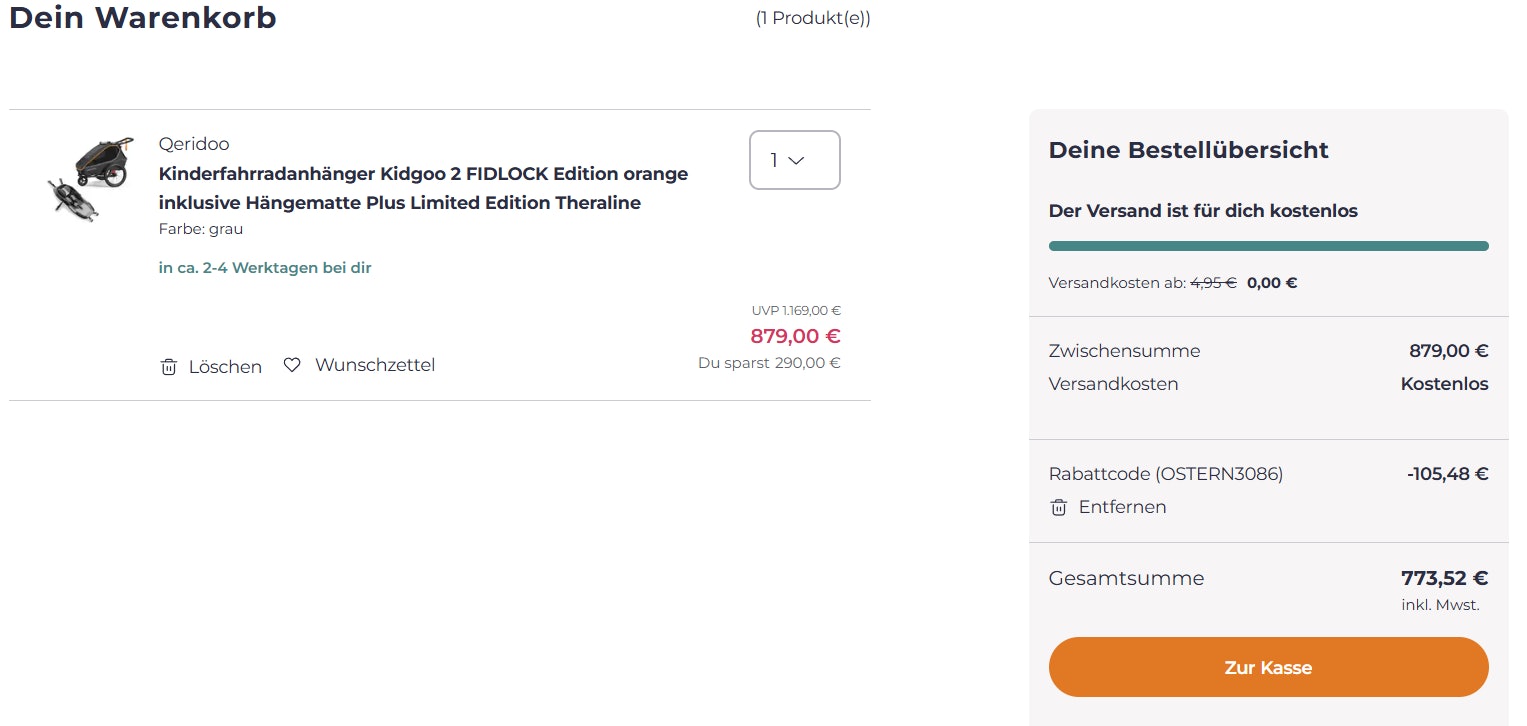Click the red 879,00 € product price
The image size is (1527, 726).
click(795, 336)
